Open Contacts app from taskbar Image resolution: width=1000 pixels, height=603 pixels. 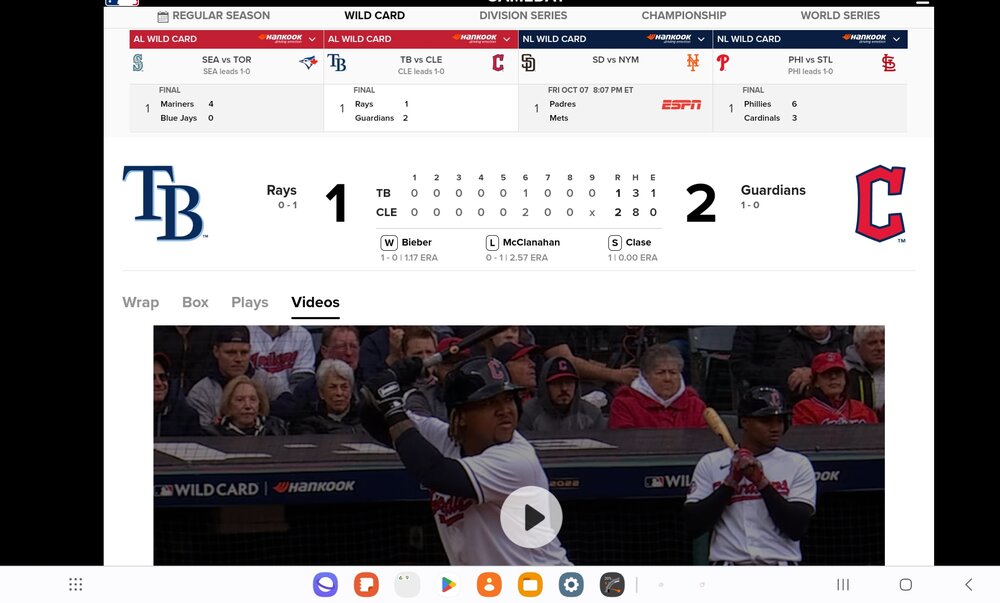click(x=489, y=585)
